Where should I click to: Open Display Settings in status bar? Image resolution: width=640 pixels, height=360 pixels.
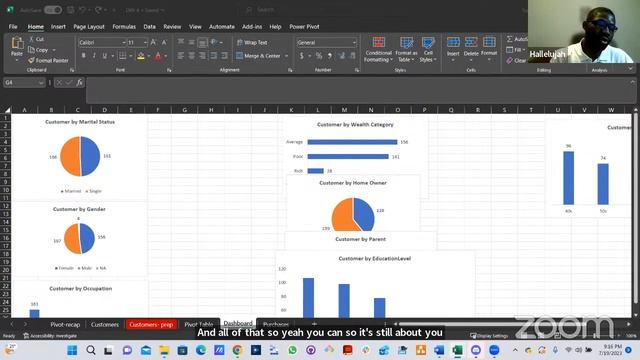tap(489, 336)
